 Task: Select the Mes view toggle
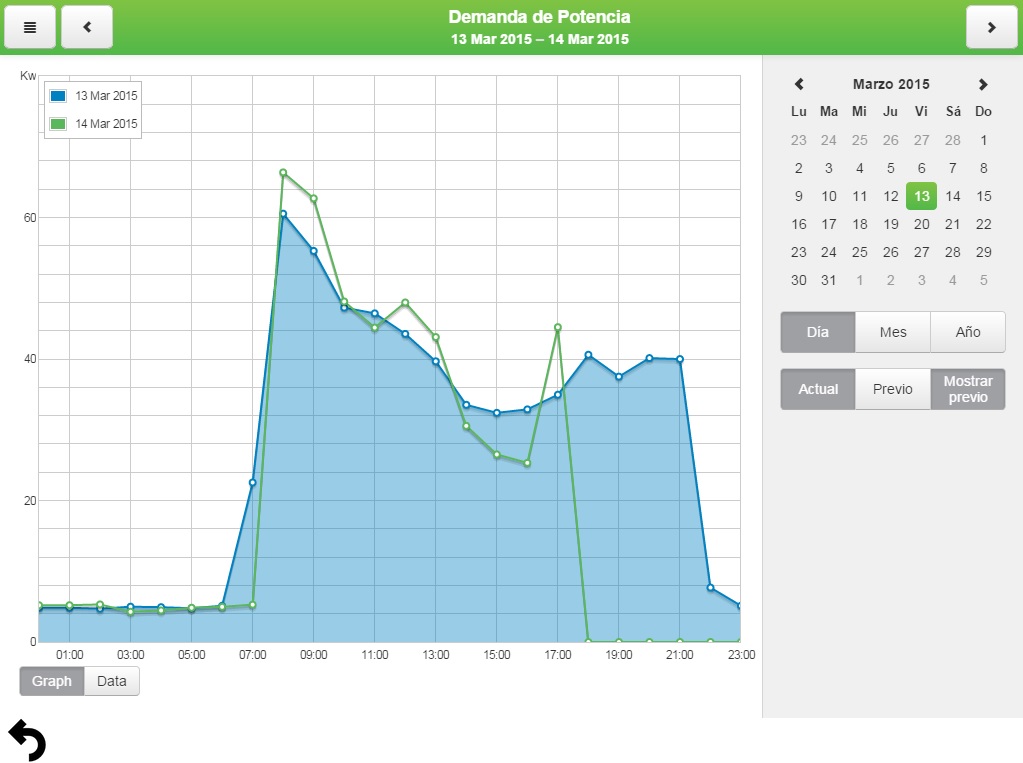pos(893,332)
